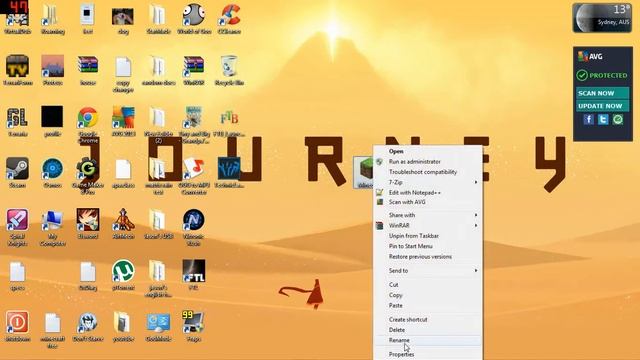
Task: Open the Twitter icon in AVG gadget
Action: click(x=603, y=120)
